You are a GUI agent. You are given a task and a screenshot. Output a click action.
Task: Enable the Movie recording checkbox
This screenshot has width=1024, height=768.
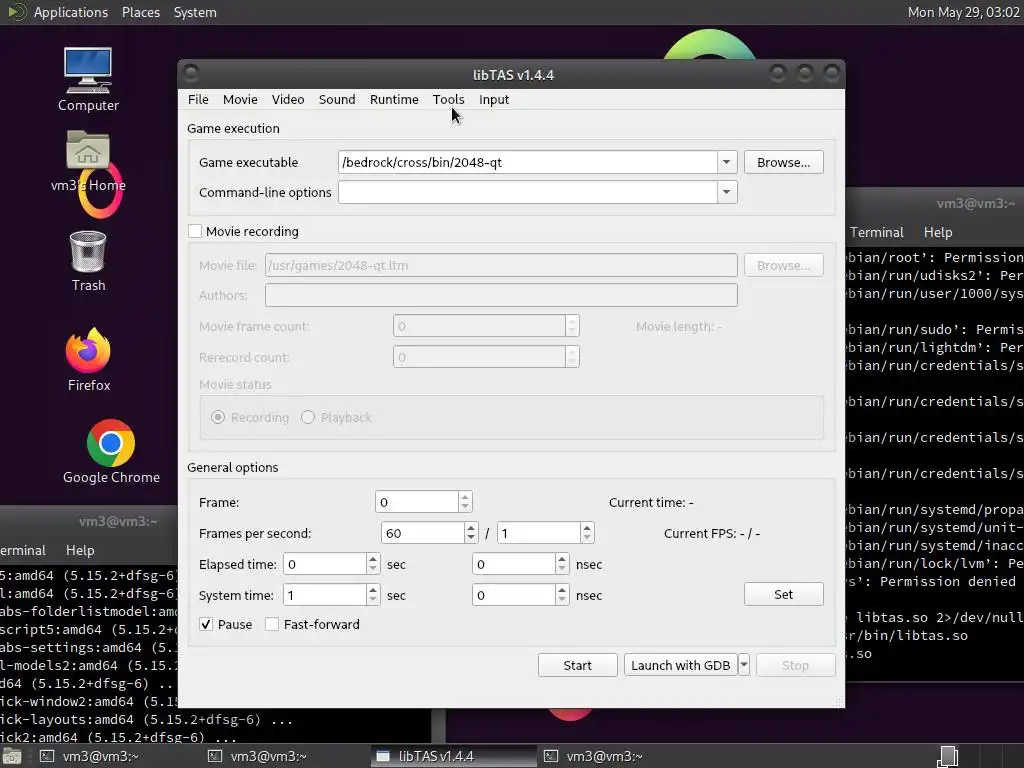point(195,231)
